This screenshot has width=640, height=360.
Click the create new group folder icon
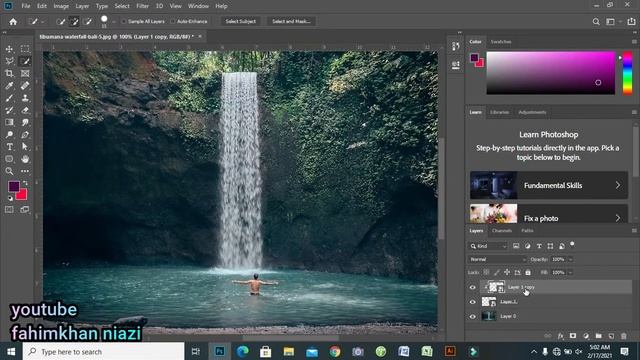[598, 336]
